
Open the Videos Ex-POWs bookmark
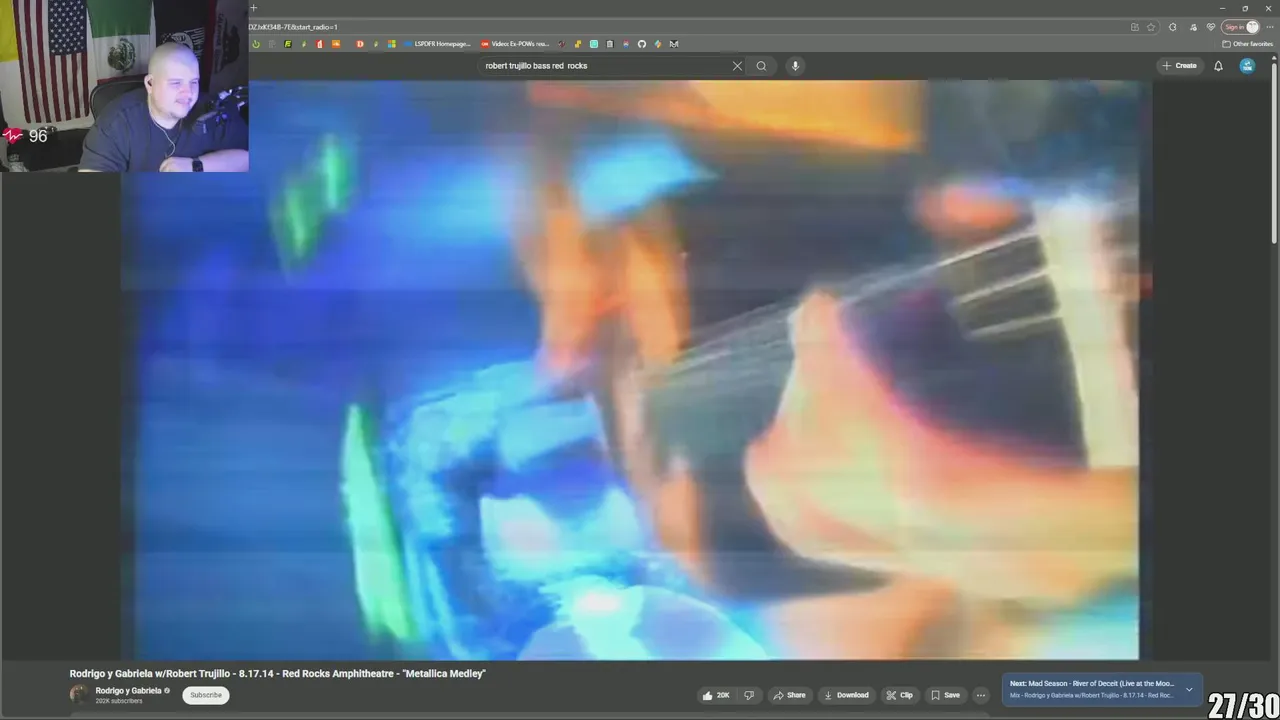point(516,44)
